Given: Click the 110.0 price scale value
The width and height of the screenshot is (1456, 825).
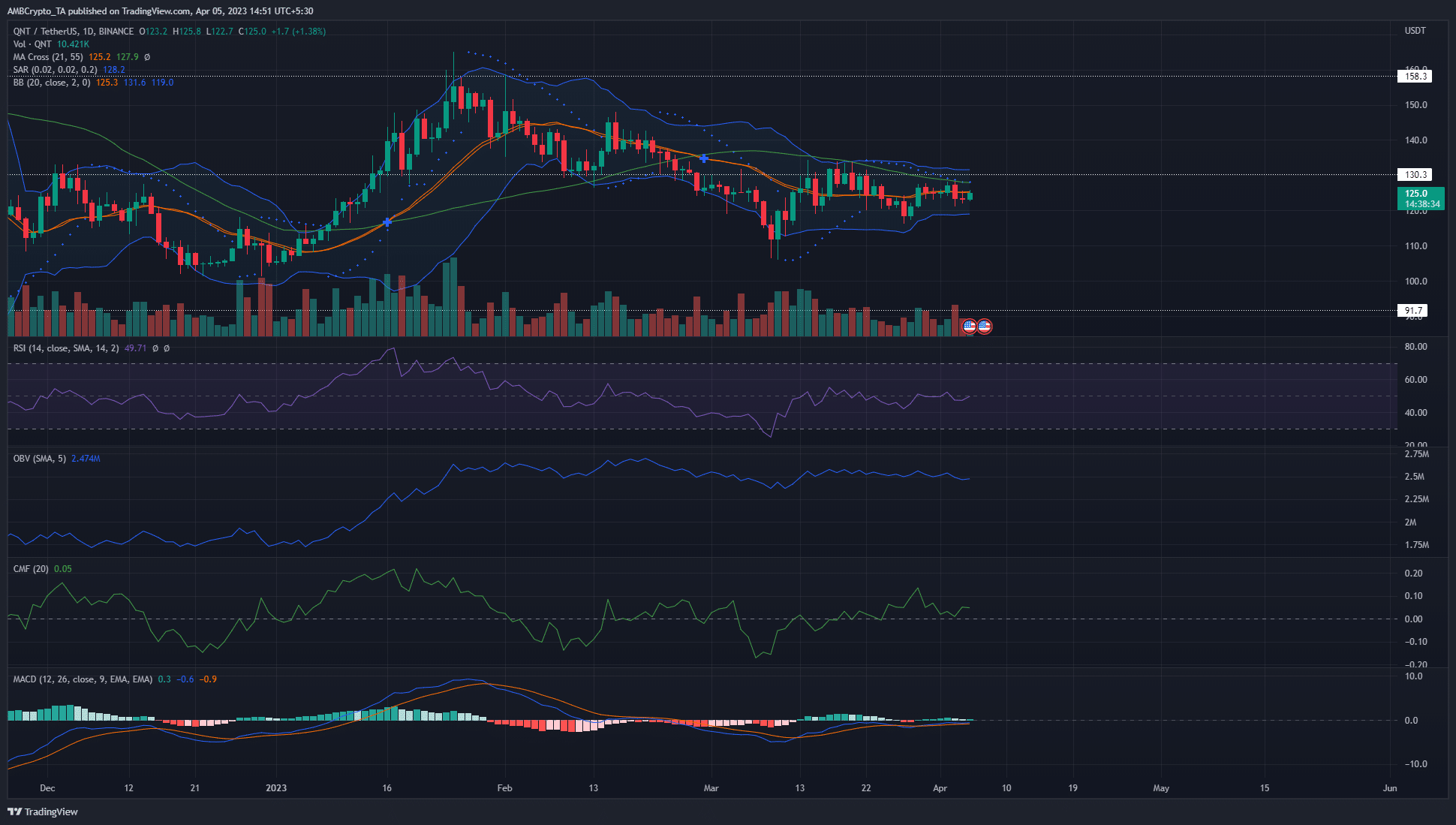Looking at the screenshot, I should point(1416,246).
